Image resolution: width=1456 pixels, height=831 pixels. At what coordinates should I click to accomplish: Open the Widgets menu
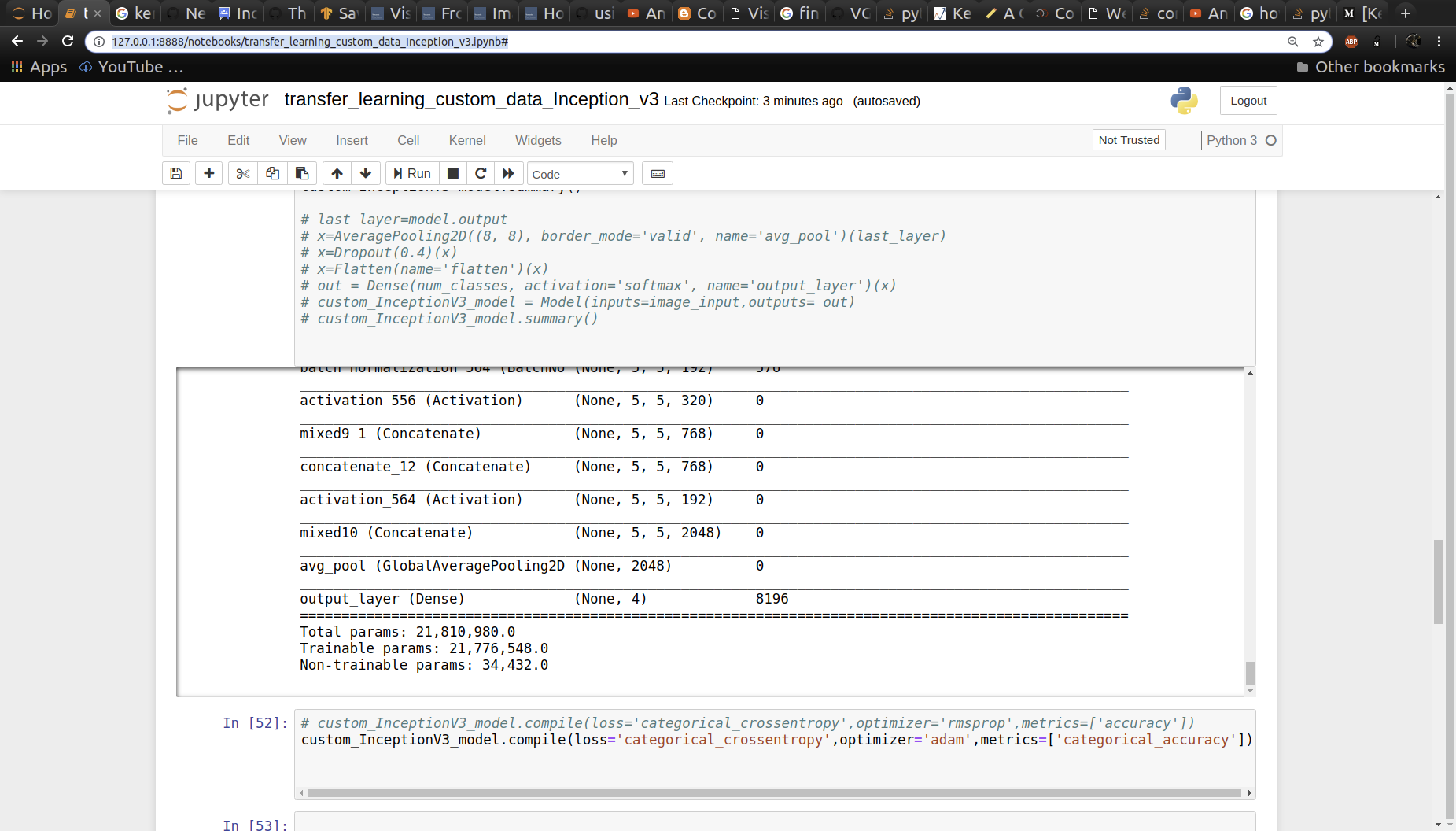pyautogui.click(x=538, y=140)
